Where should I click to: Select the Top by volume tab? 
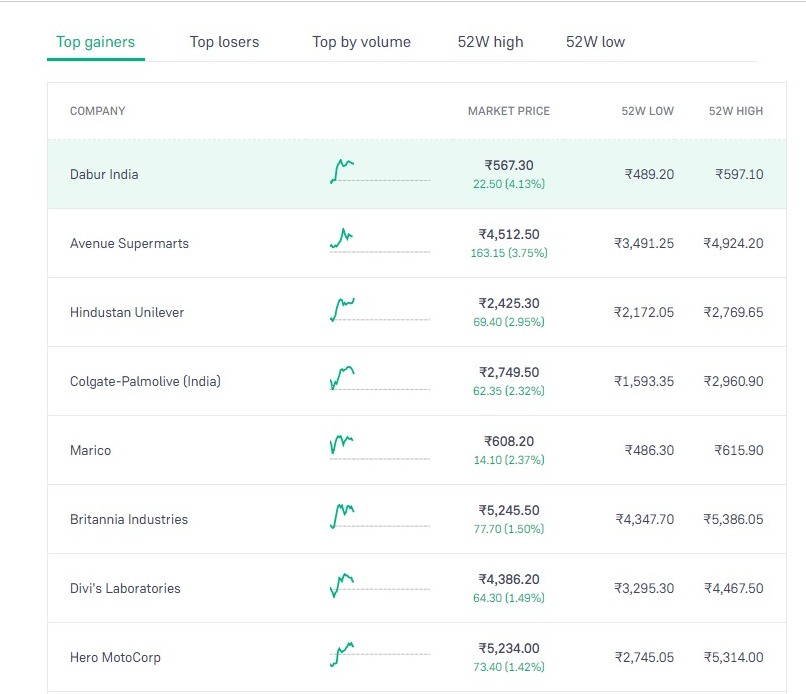[361, 42]
